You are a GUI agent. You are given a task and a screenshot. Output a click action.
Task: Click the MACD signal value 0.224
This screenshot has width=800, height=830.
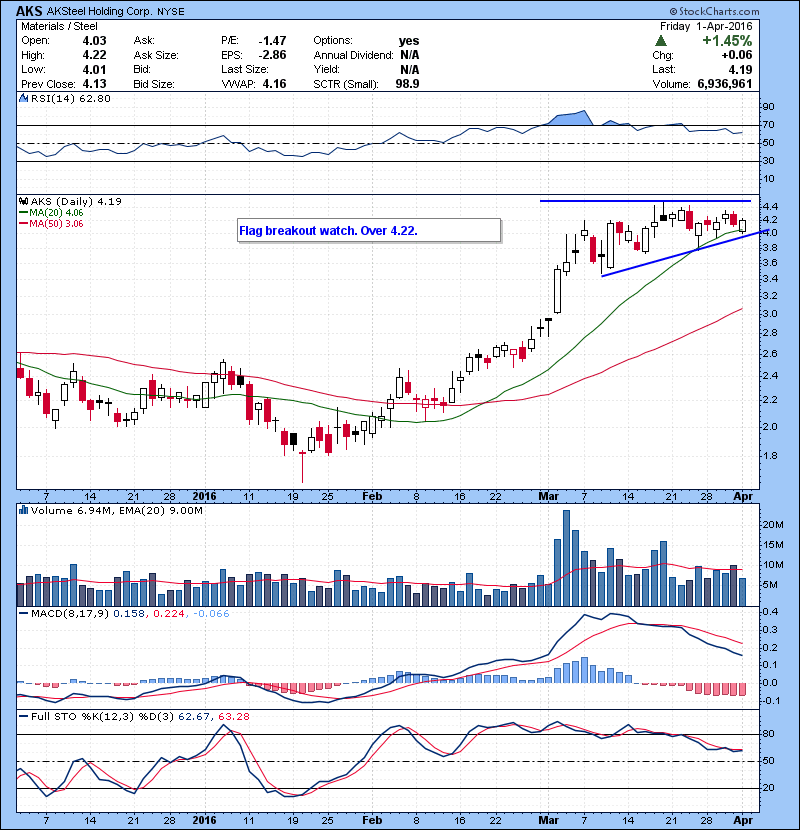(169, 614)
